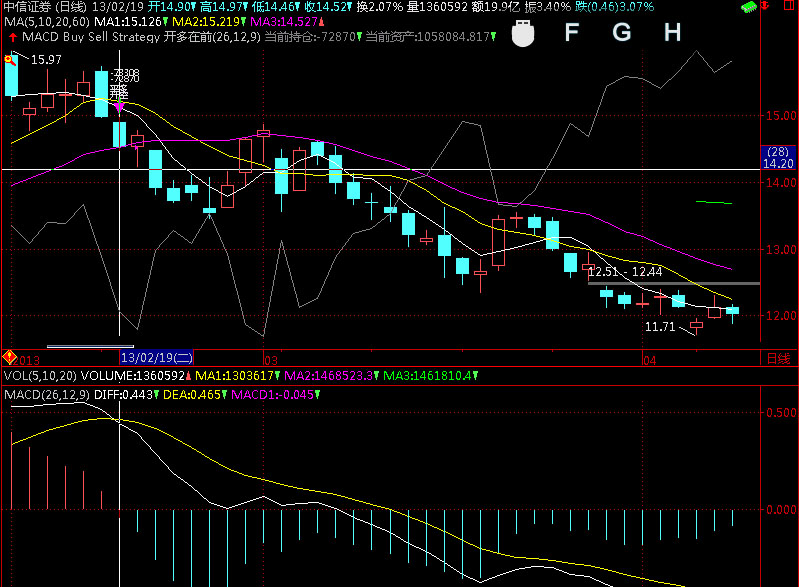The height and width of the screenshot is (587, 799).
Task: Click the yellow diamond alert icon next to 2013
Action: pos(9,357)
